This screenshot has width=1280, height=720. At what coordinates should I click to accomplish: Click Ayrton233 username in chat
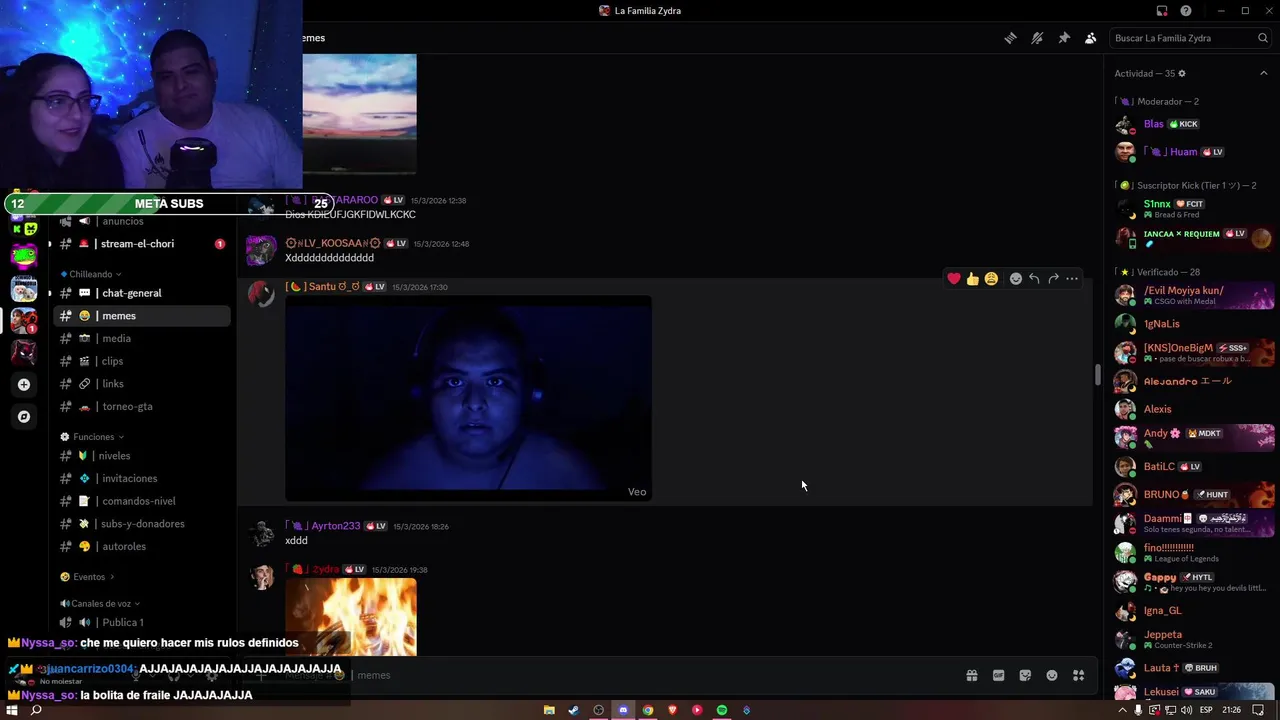point(322,526)
